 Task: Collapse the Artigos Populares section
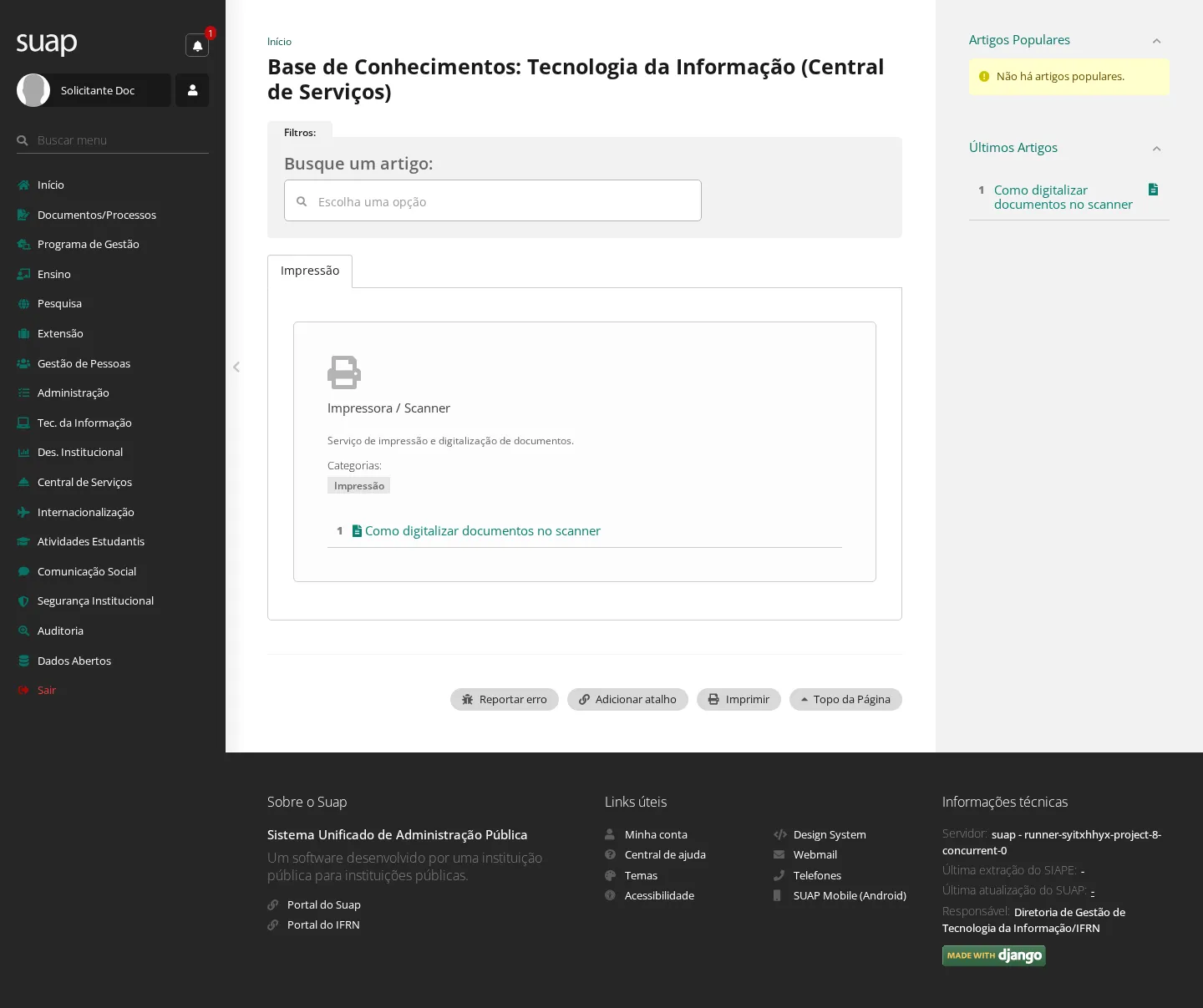click(x=1156, y=41)
